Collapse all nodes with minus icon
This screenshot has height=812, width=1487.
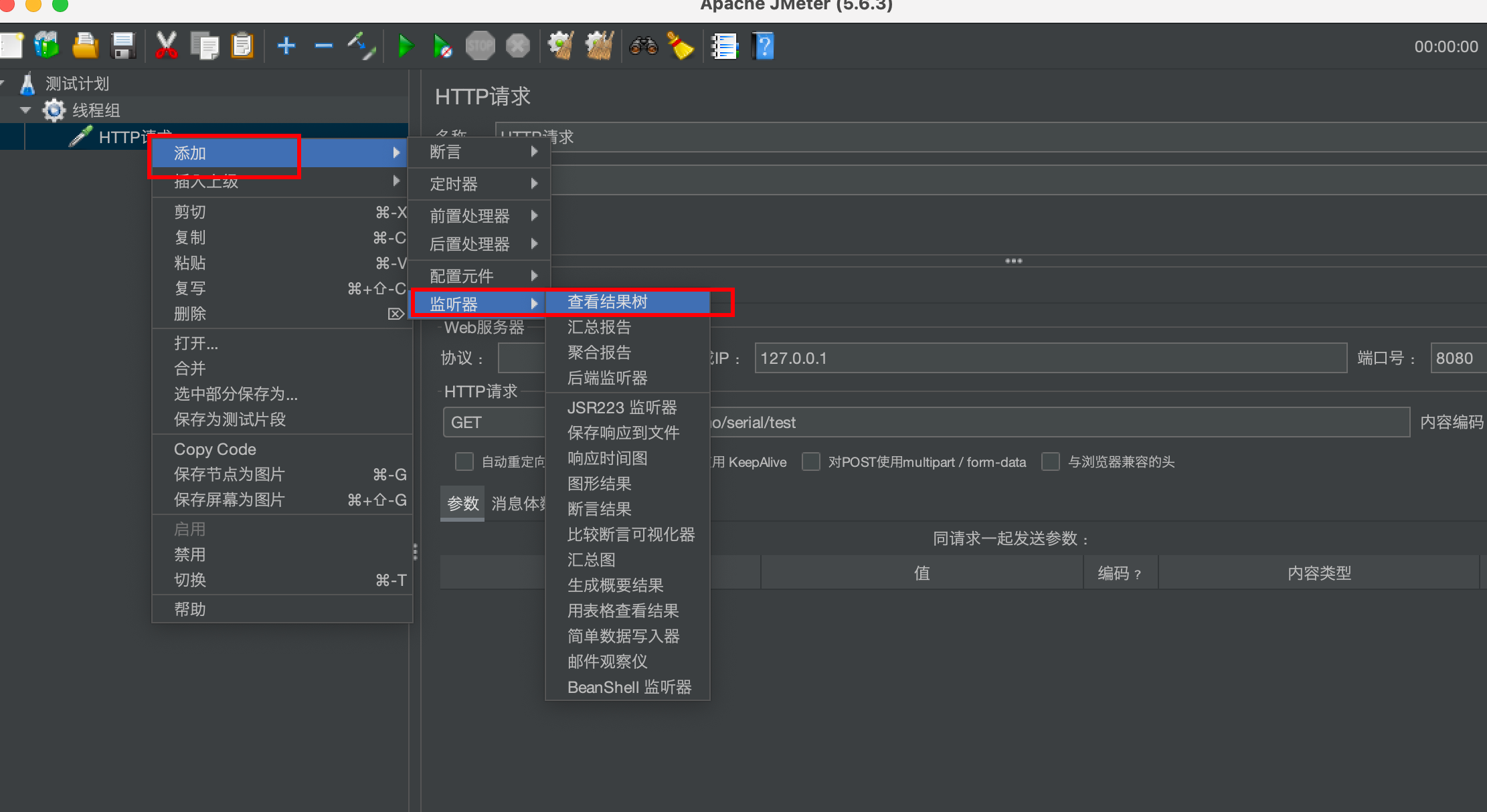324,46
